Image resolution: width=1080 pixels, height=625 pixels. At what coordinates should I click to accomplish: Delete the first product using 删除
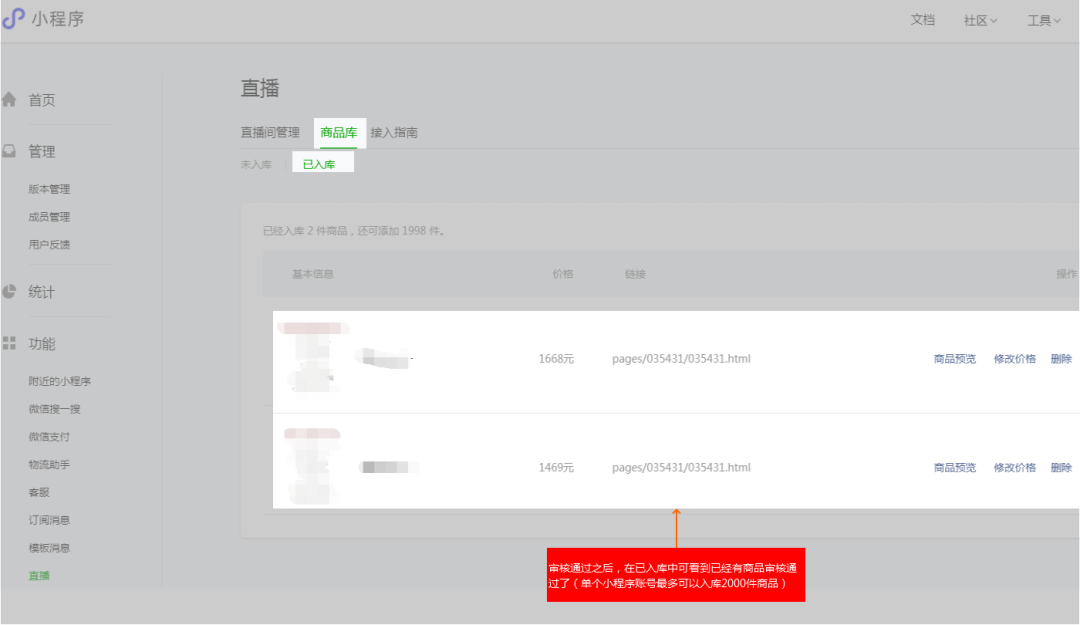click(1060, 358)
